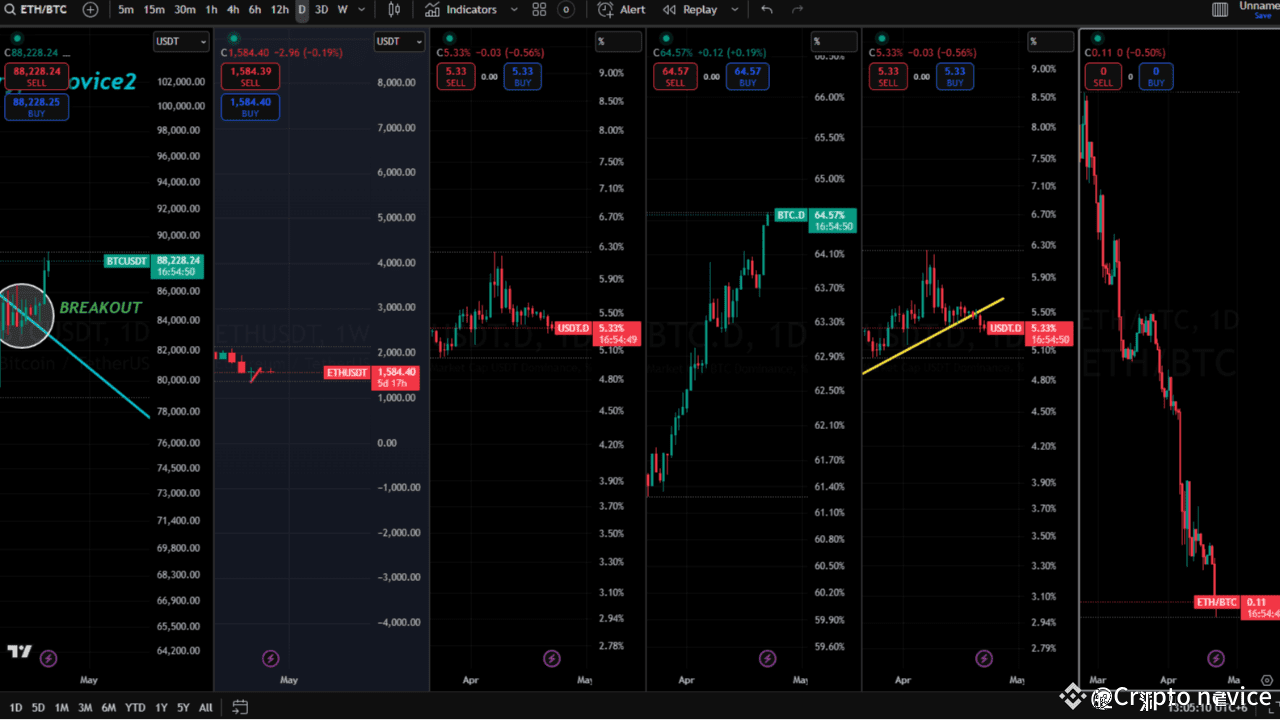Undo the last chart action

coord(766,9)
